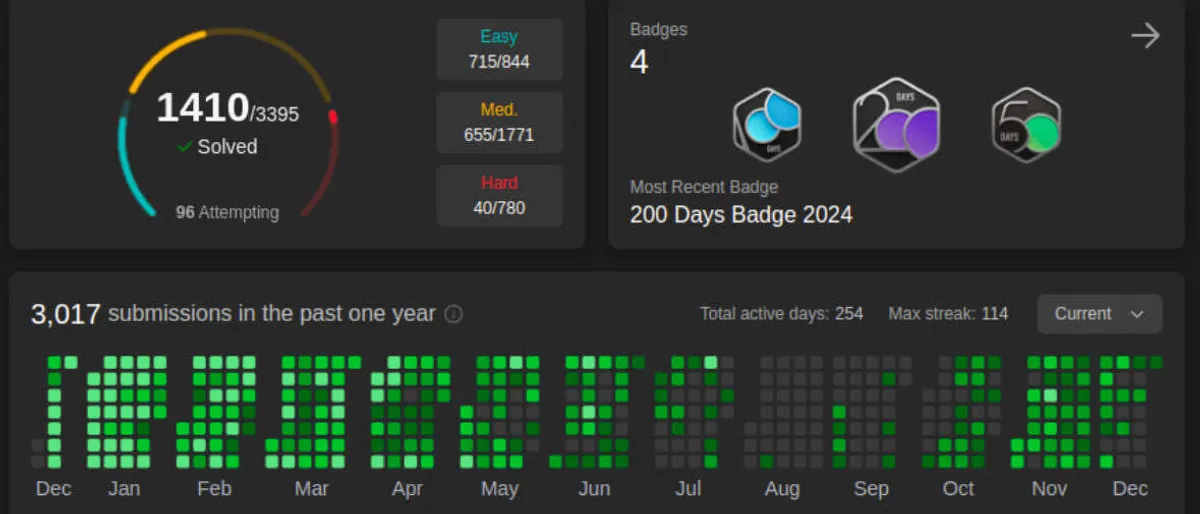Screen dimensions: 1200x514
Task: Click the Hard 40/780 difficulty box
Action: 499,195
